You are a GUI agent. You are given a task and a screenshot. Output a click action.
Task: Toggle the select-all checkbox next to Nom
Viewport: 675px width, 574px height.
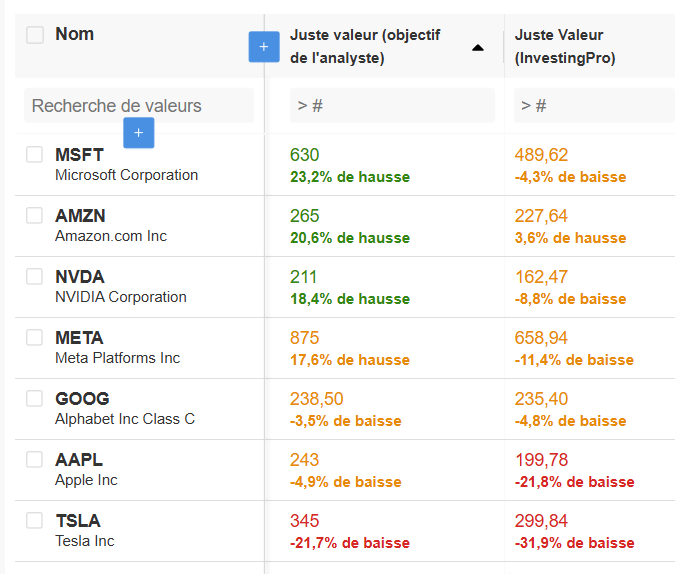35,35
